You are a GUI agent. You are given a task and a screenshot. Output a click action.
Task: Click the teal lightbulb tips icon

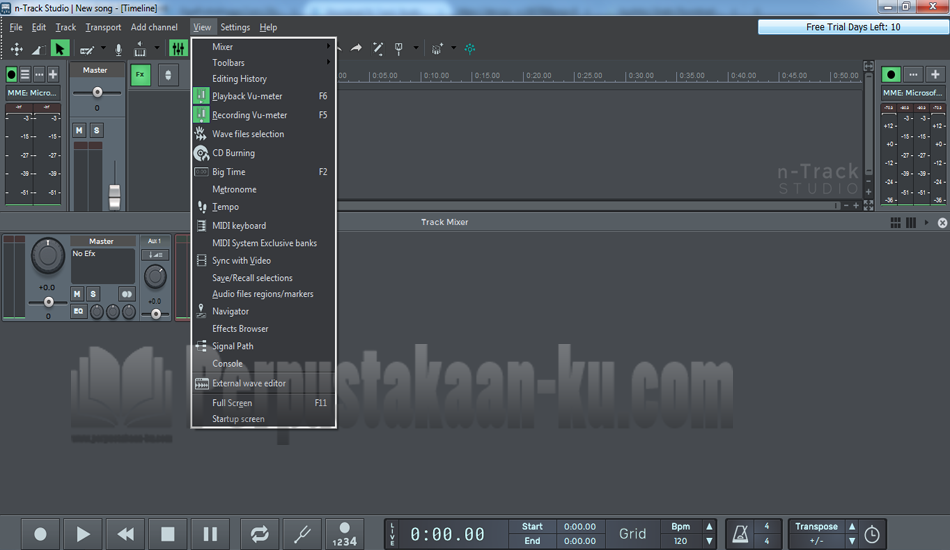click(470, 48)
